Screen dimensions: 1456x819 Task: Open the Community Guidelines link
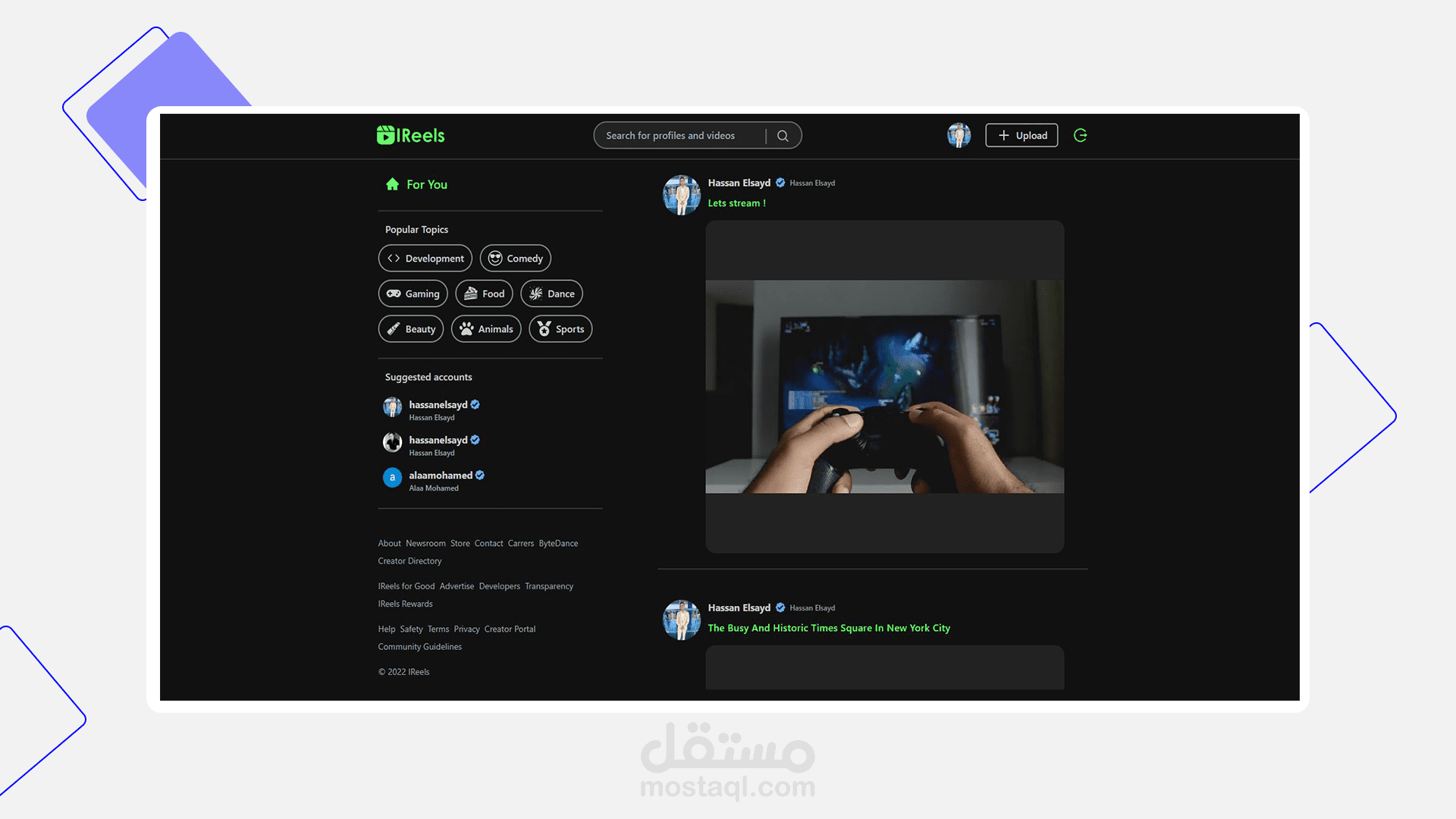click(420, 647)
